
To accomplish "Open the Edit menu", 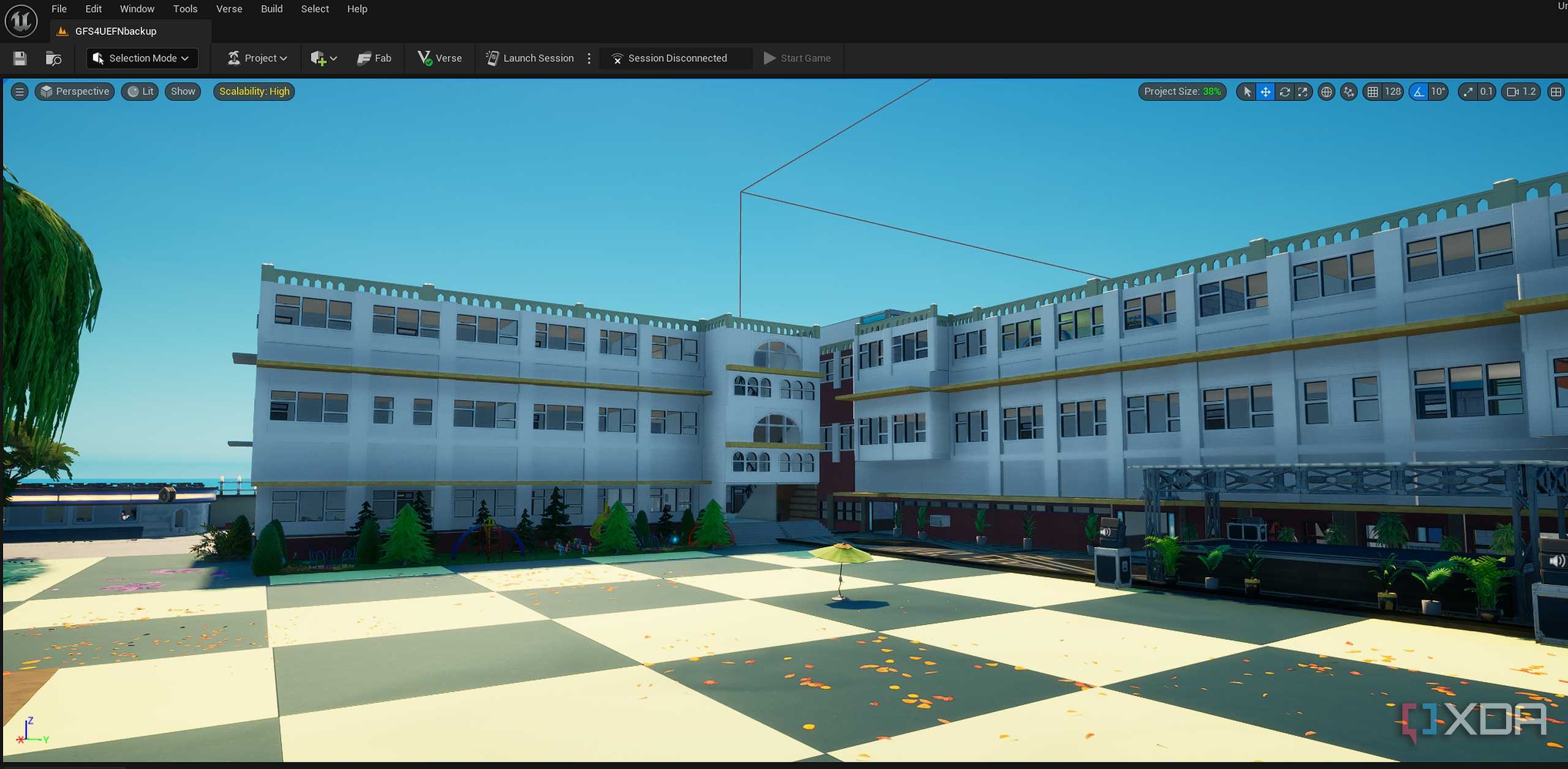I will click(x=93, y=9).
